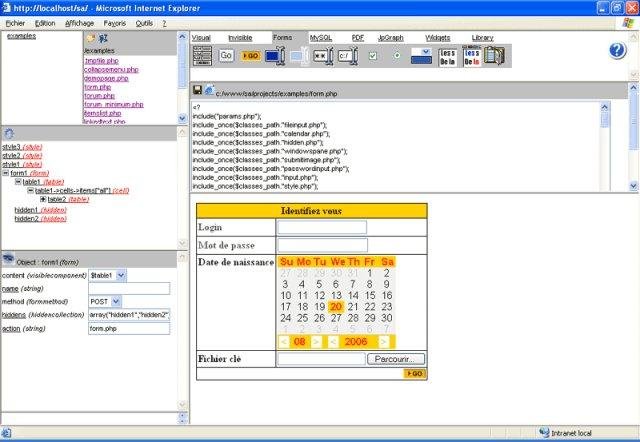Image resolution: width=640 pixels, height=442 pixels.
Task: Open forum.php file link
Action: click(x=99, y=96)
